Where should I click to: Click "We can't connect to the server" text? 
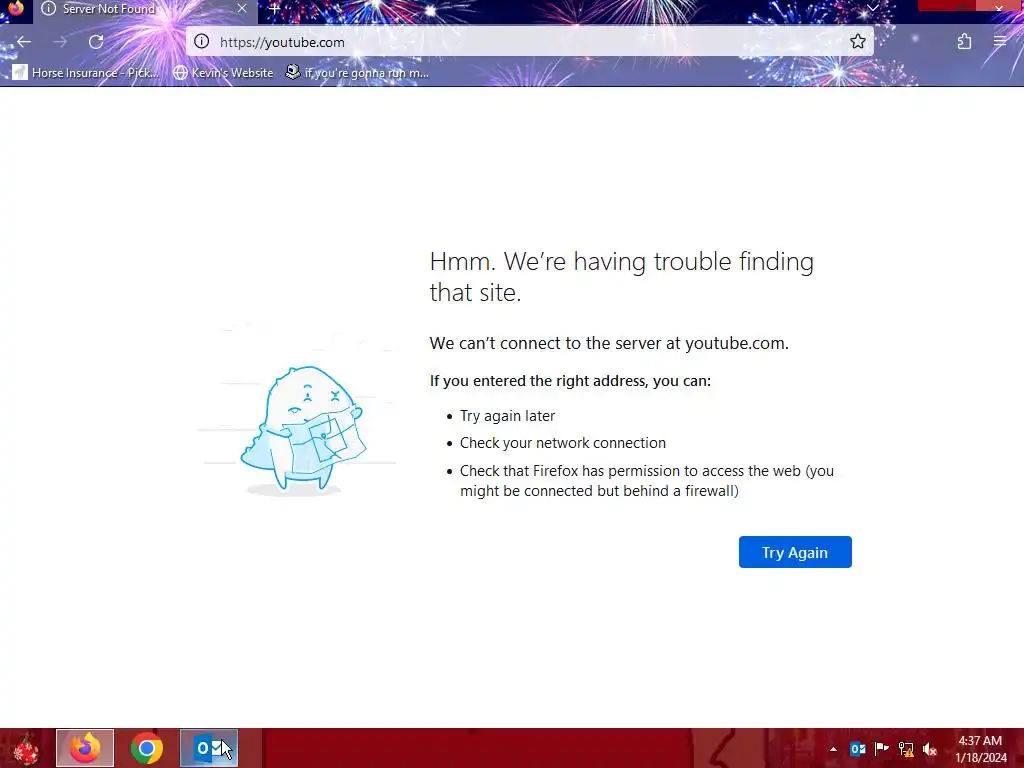pos(609,343)
